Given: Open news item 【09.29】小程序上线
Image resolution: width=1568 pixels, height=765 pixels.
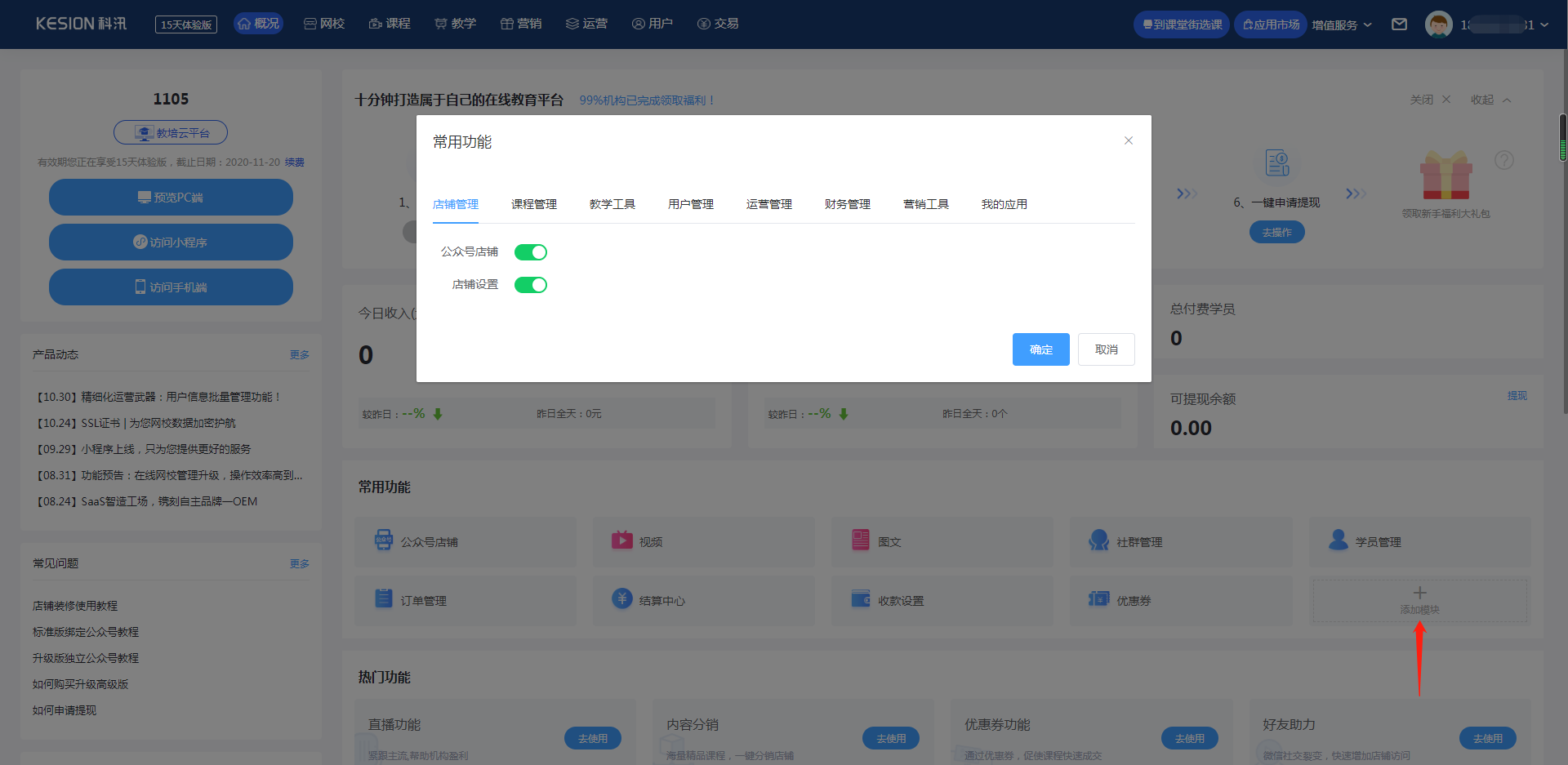Looking at the screenshot, I should (x=142, y=449).
